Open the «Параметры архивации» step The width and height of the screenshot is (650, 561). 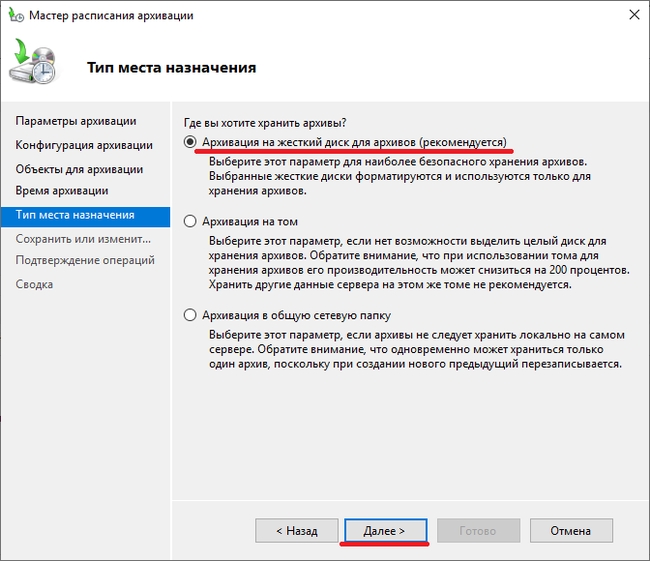[x=76, y=121]
